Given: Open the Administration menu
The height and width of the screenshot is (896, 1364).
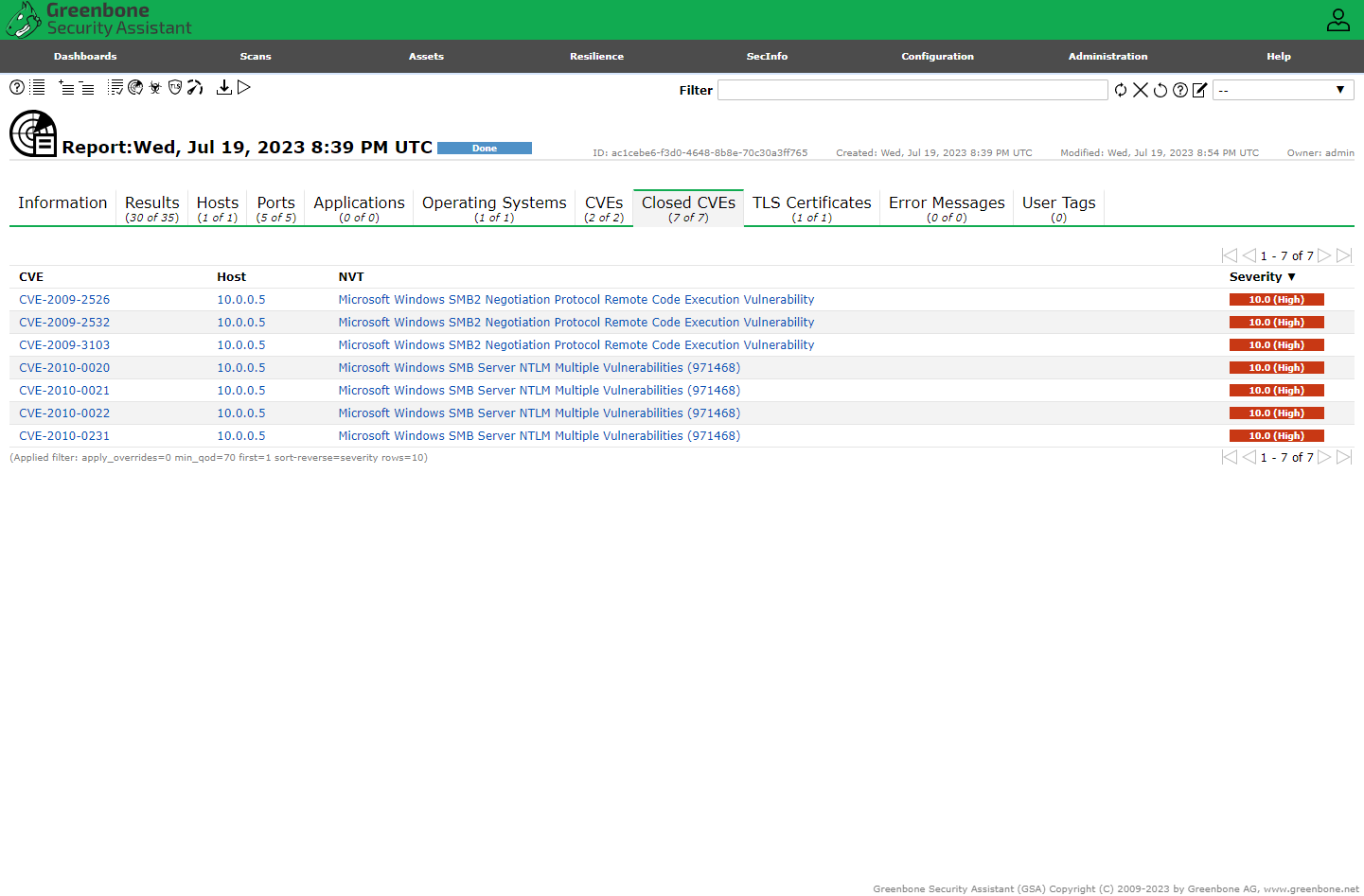Looking at the screenshot, I should tap(1107, 57).
